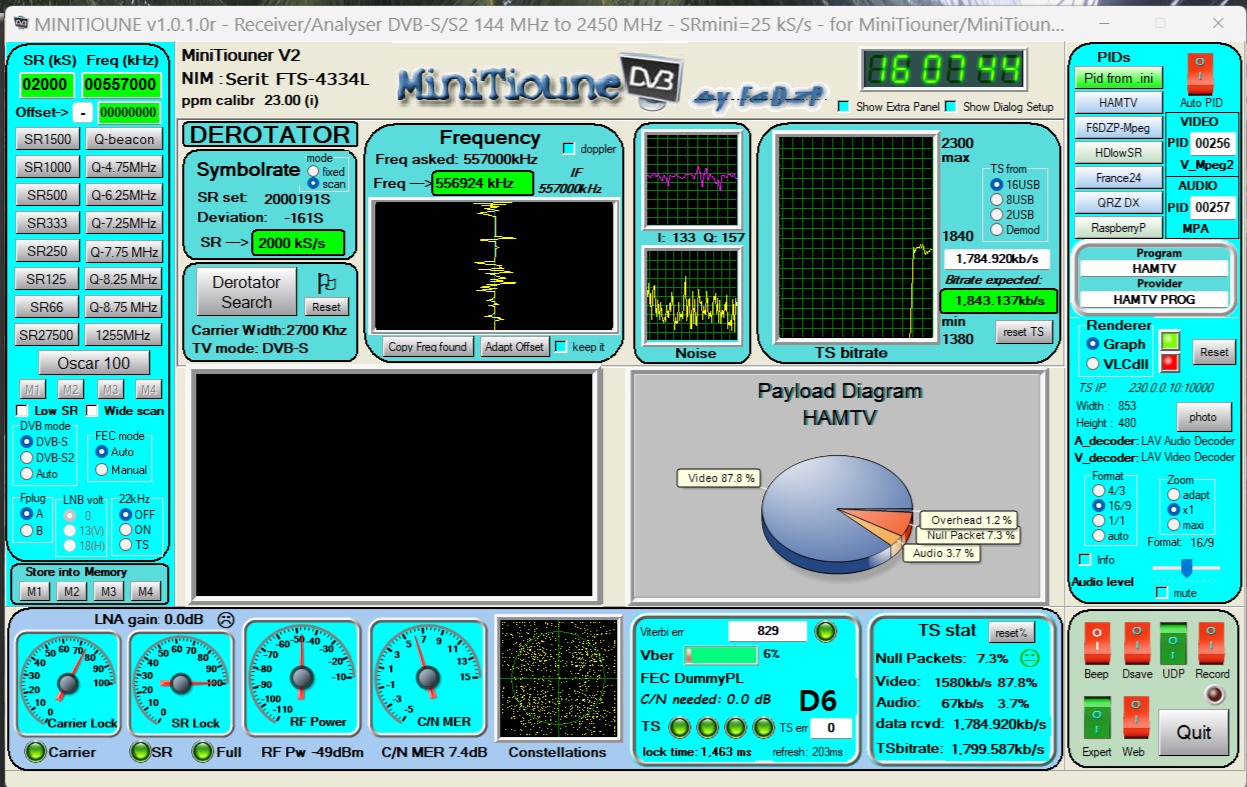
Task: Switch the UDP rocker switch
Action: pyautogui.click(x=1173, y=644)
